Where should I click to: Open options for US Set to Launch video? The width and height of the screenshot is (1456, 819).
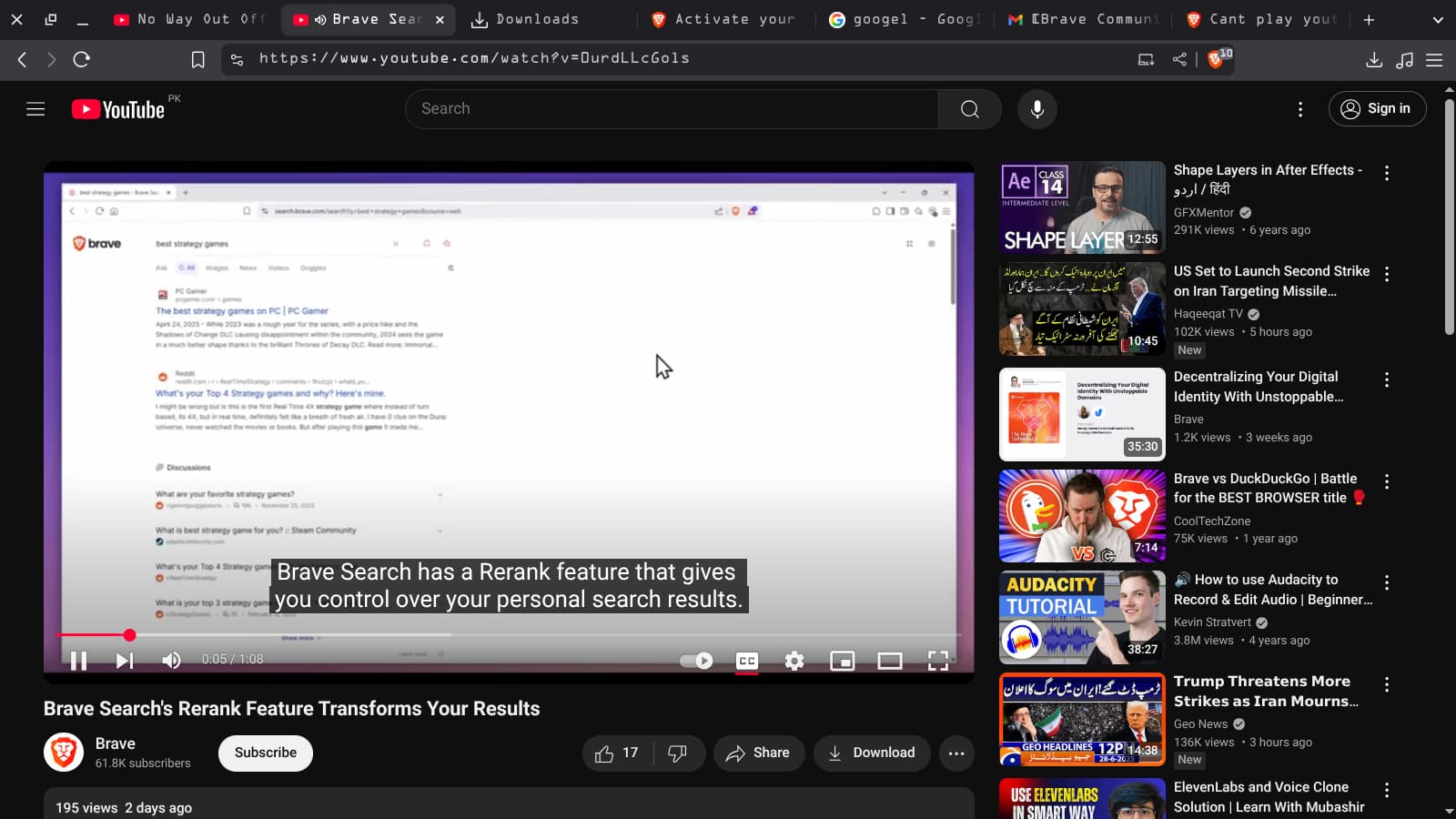[1387, 274]
